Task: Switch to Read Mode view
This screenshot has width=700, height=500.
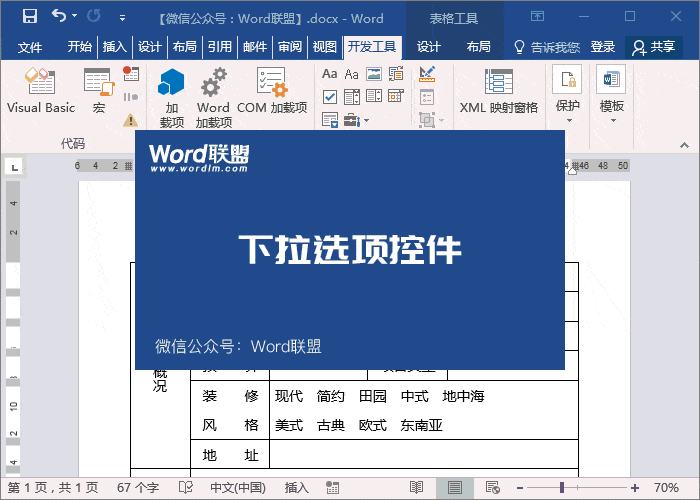Action: point(417,488)
